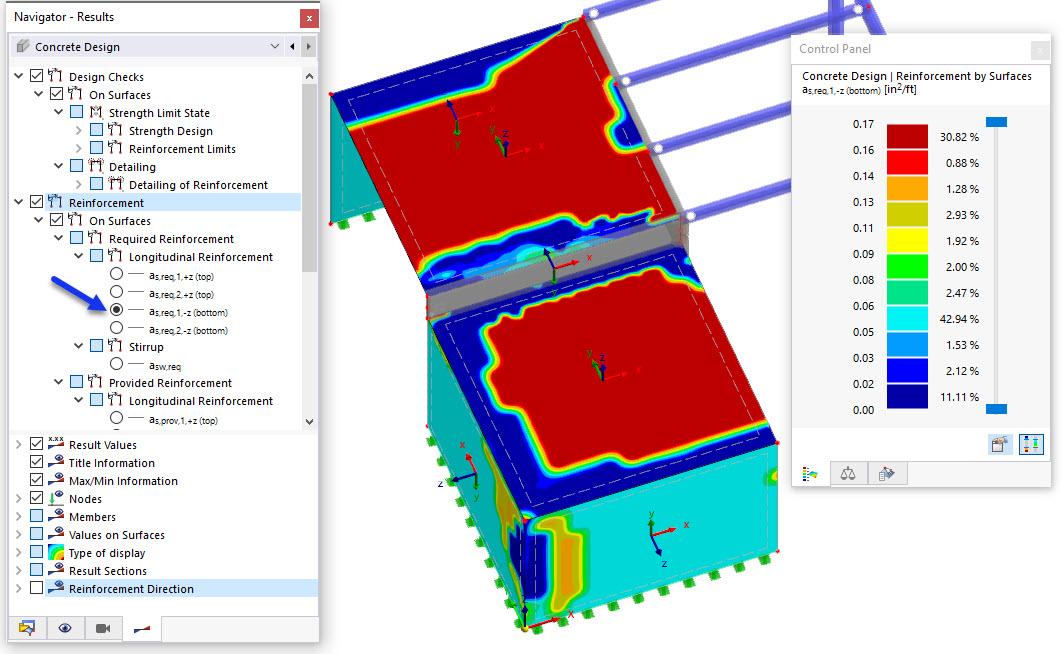Uncheck the Reinforcement checkbox
Screen dimensions: 1063x654
[x=37, y=202]
